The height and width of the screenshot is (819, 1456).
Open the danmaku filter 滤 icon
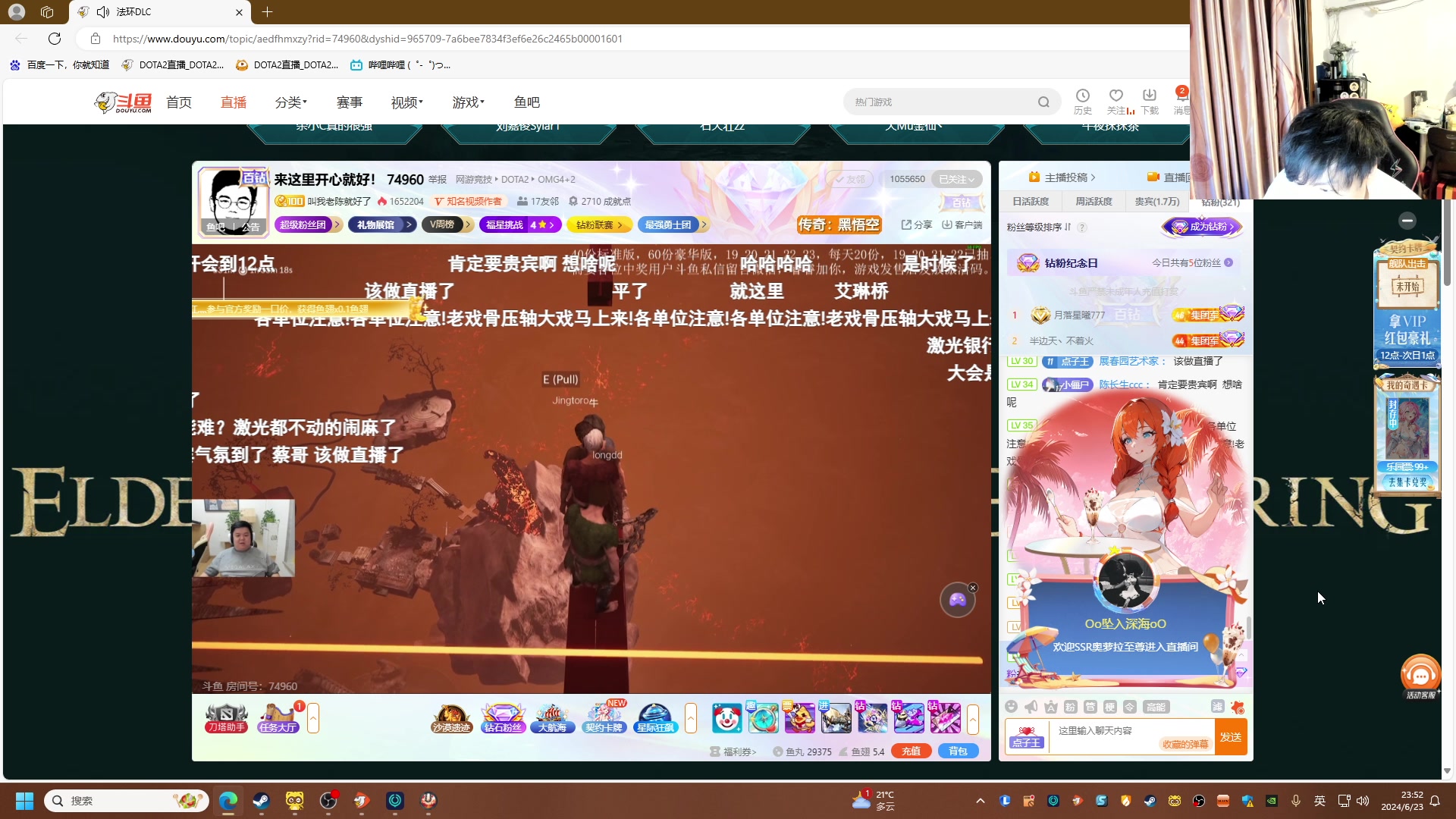coord(1218,707)
